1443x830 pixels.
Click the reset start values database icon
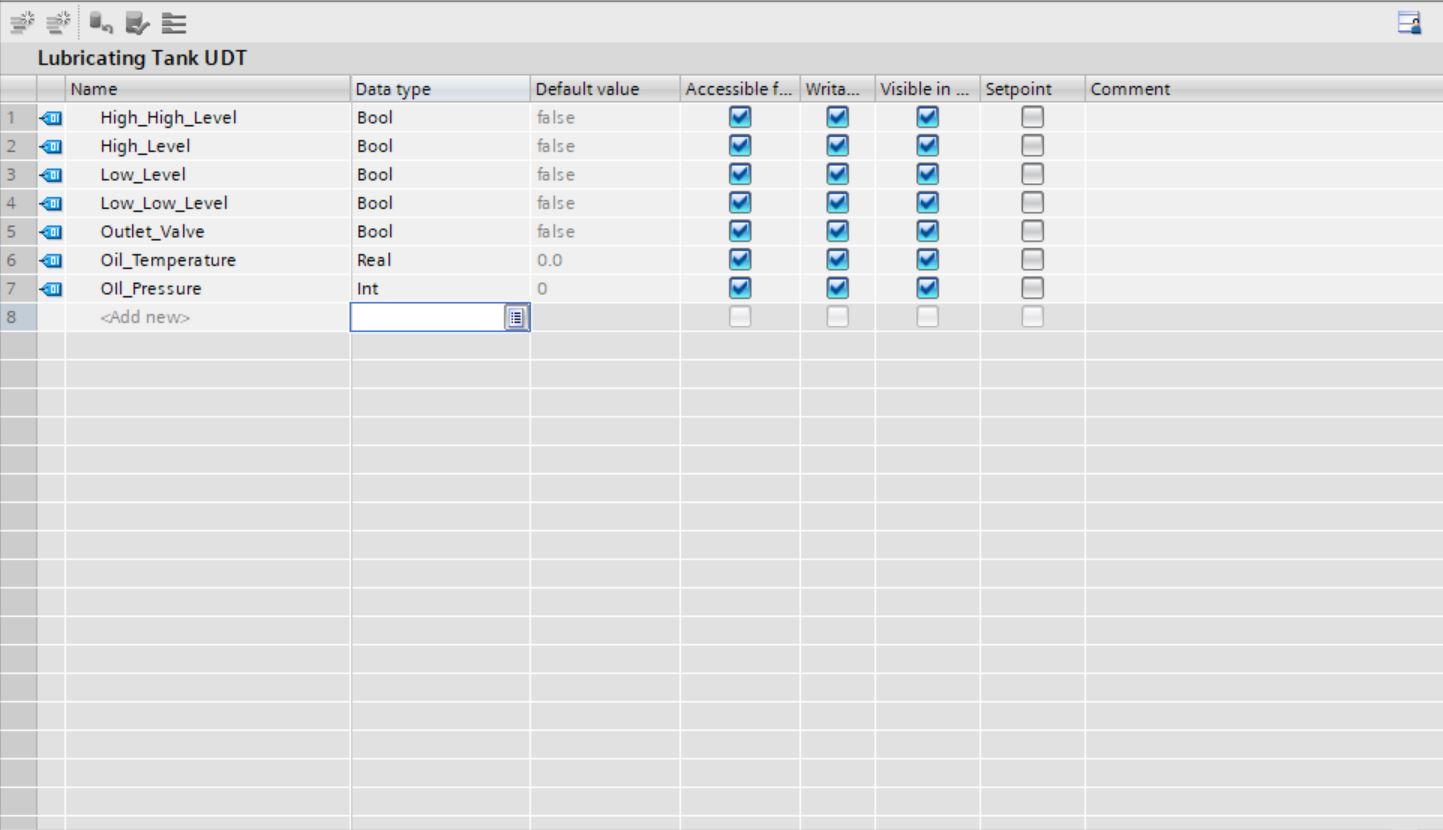point(99,21)
